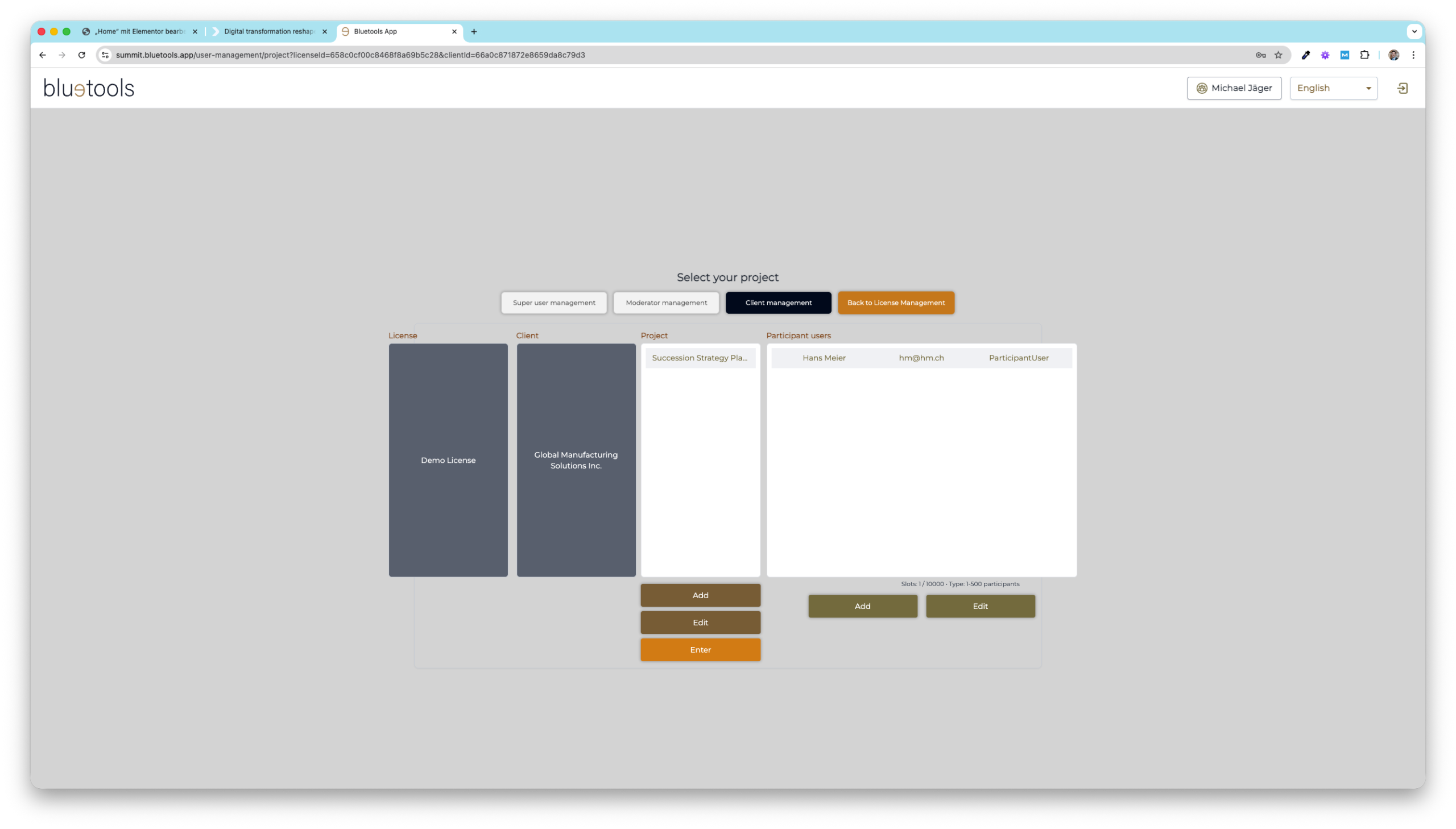Screen dimensions: 1456x829
Task: Expand the tab search chevron
Action: point(1414,32)
